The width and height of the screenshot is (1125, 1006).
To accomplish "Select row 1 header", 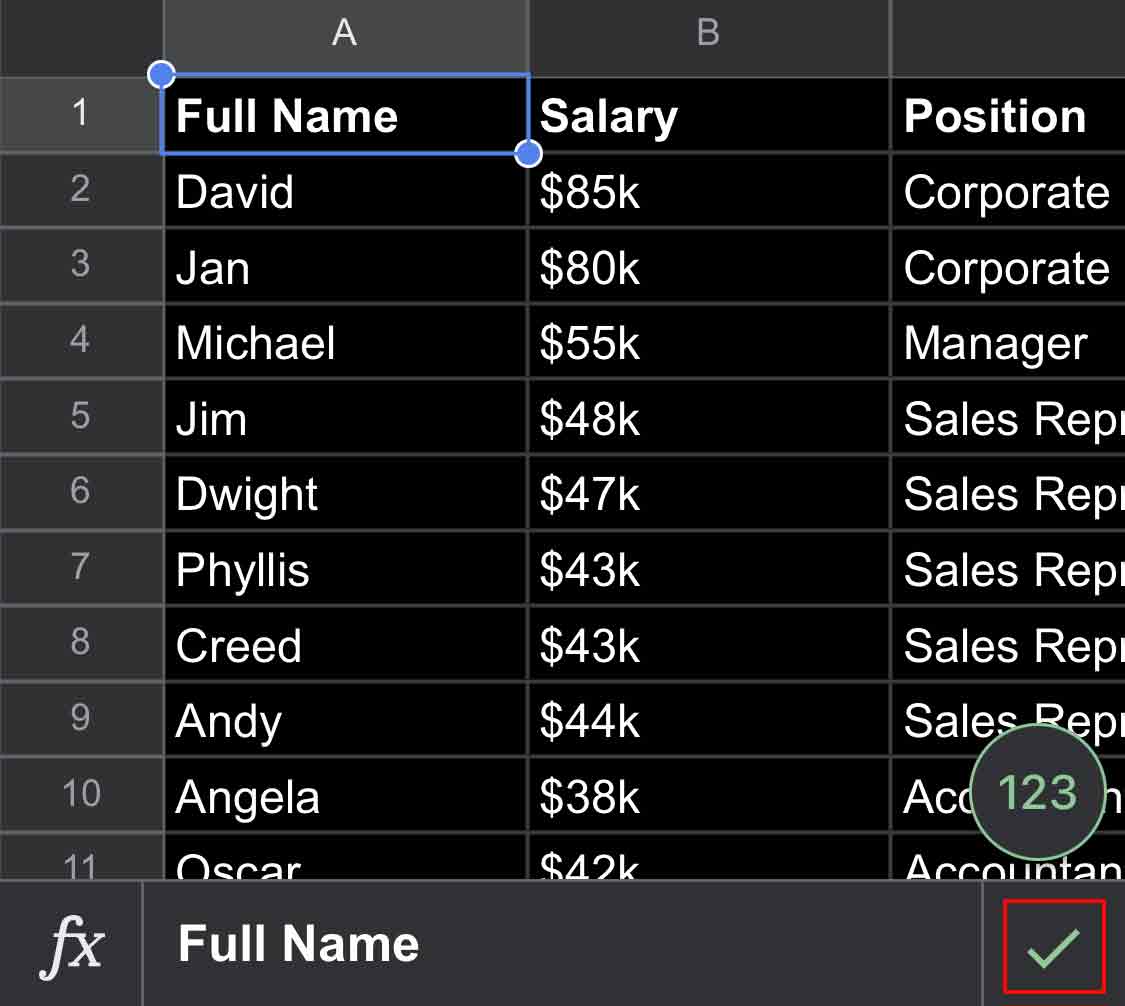I will [x=81, y=114].
